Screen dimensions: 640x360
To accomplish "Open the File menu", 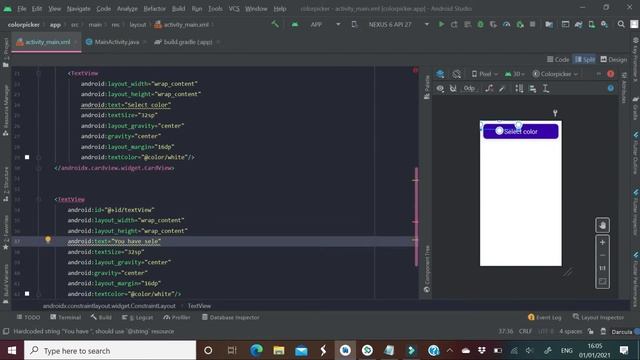I will pos(22,9).
